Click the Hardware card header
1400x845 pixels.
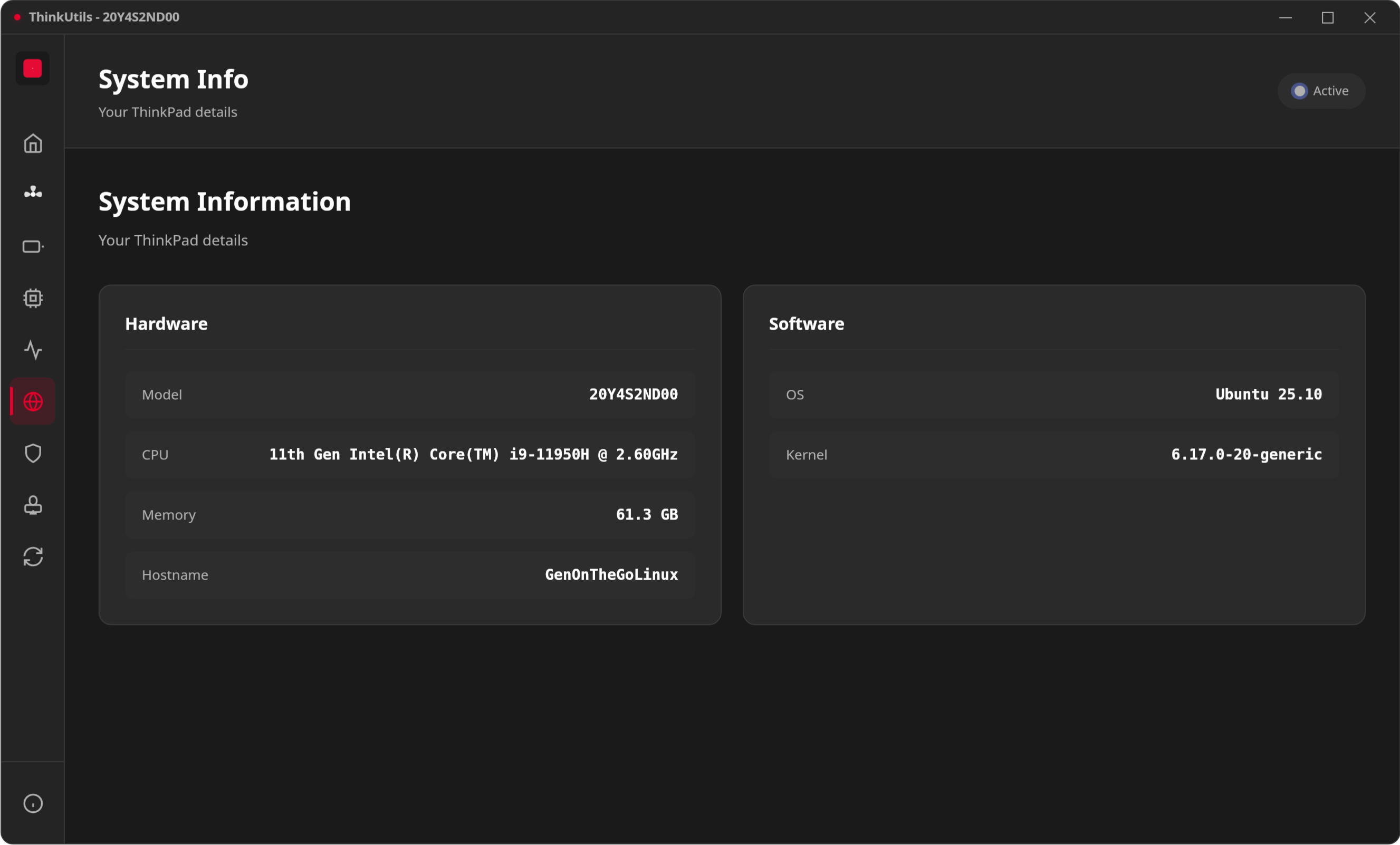(166, 324)
